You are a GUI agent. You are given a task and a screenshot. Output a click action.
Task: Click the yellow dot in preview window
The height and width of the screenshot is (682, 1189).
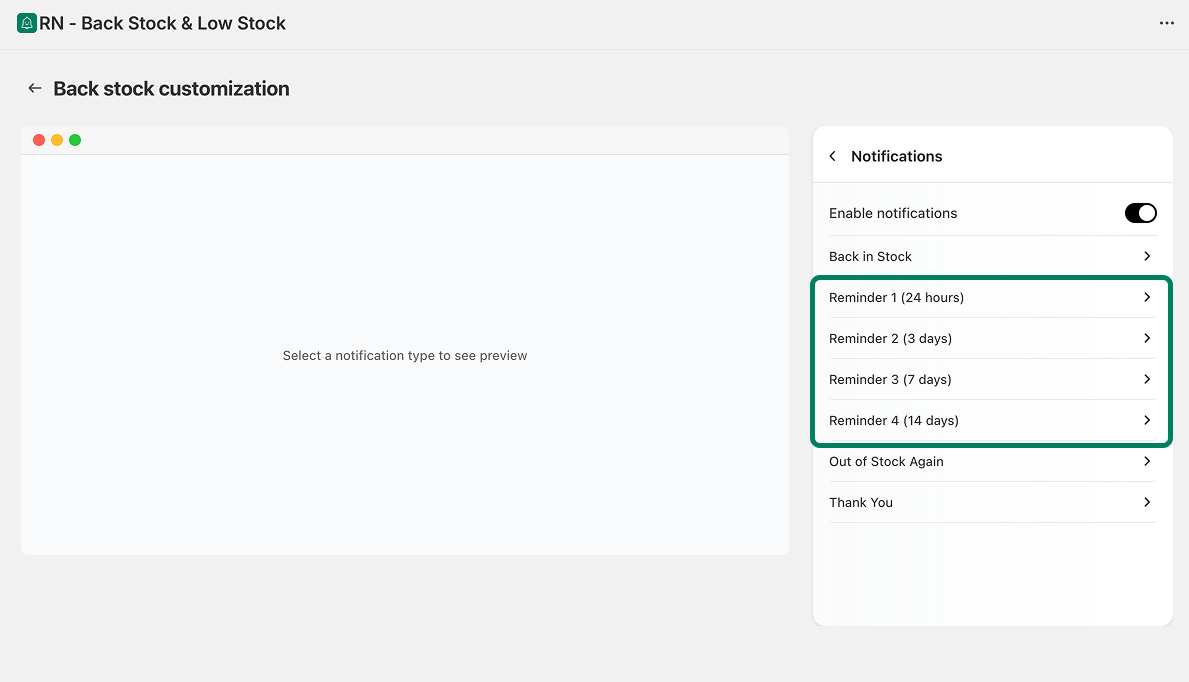(x=57, y=140)
